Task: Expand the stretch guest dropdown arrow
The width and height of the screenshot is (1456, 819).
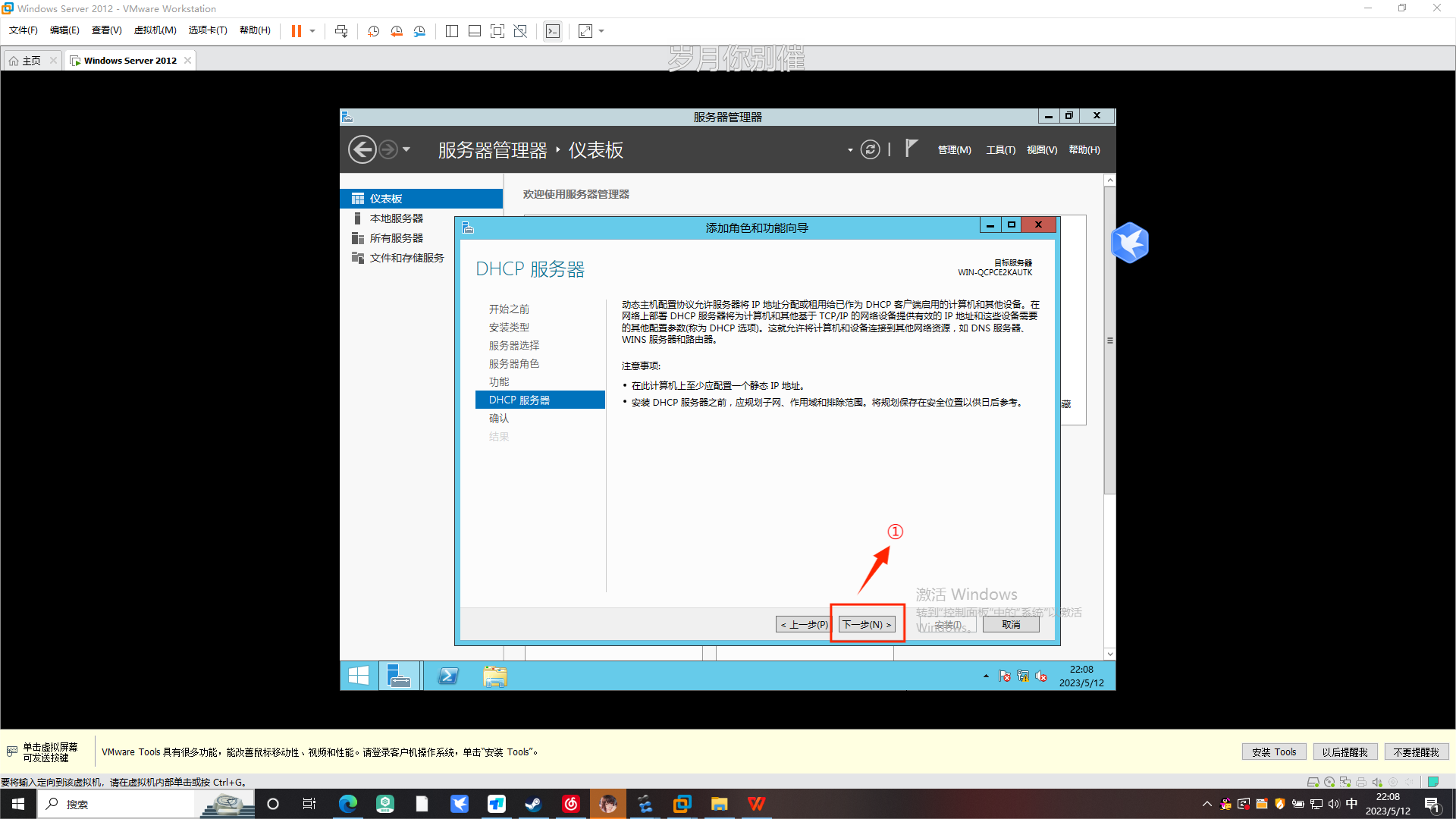Action: tap(602, 31)
